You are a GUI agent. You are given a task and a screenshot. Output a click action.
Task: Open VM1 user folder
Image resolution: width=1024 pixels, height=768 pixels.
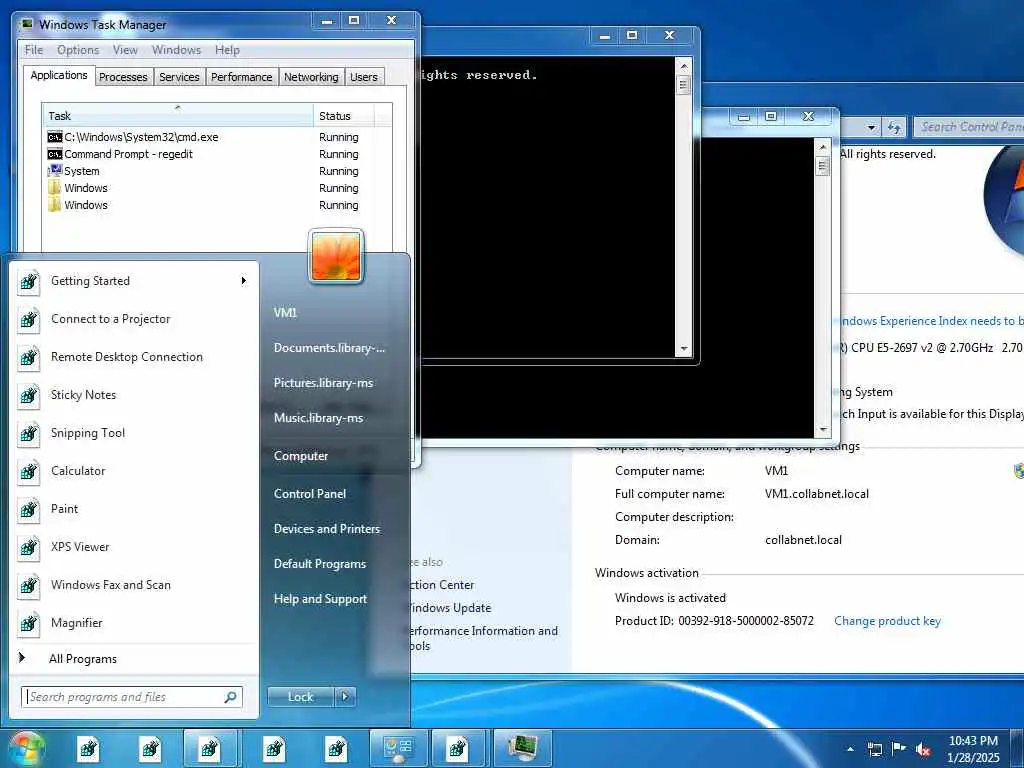tap(285, 313)
